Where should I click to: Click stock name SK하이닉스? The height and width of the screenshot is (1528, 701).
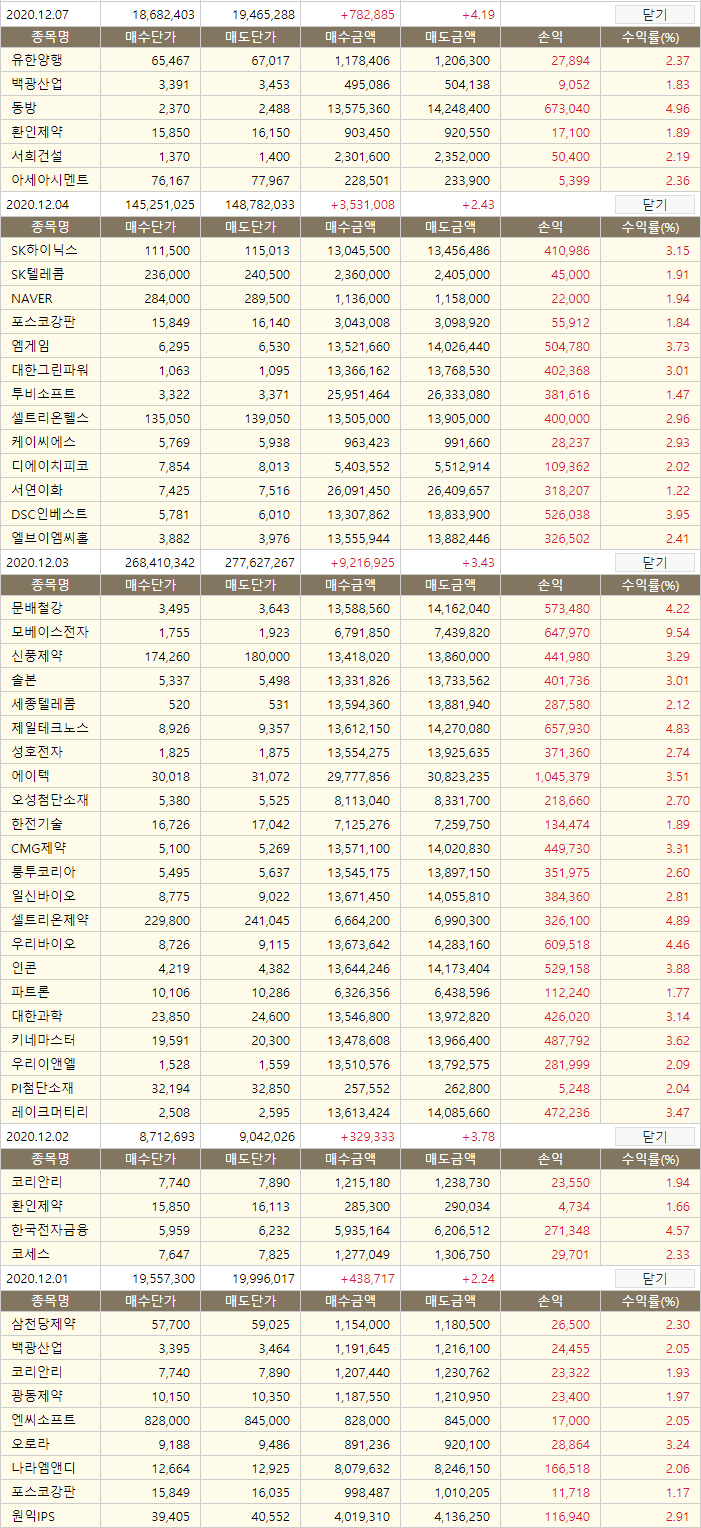[44, 250]
